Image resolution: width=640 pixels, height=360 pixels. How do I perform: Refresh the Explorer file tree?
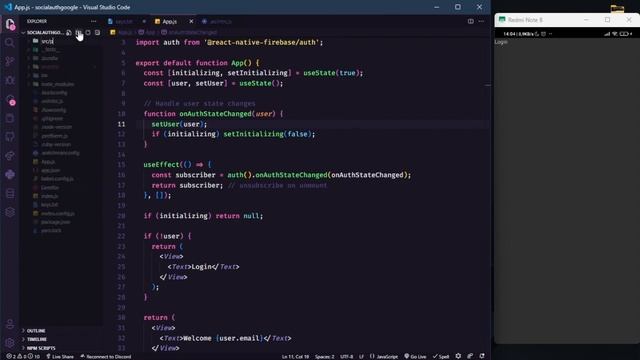[x=88, y=32]
